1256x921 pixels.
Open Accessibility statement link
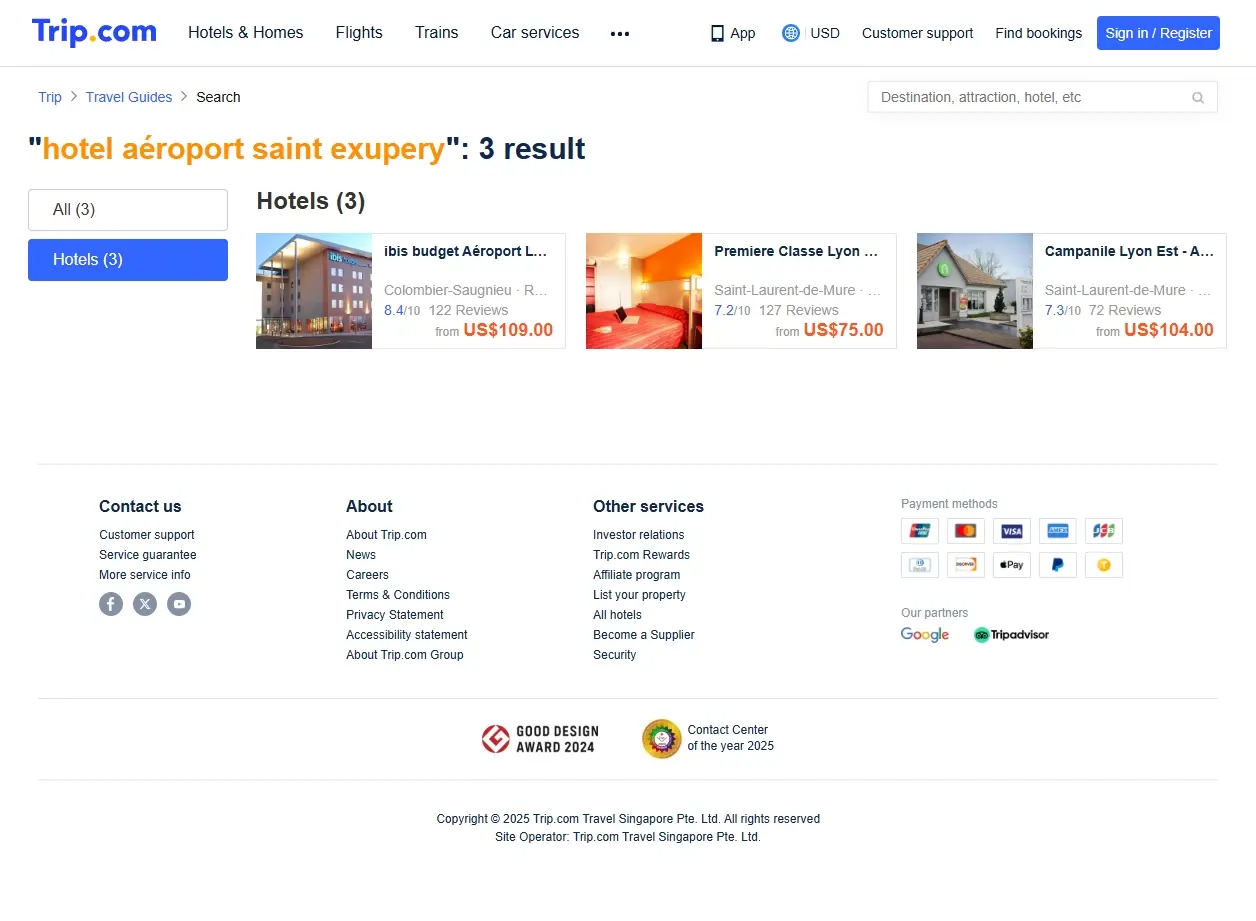pos(407,635)
